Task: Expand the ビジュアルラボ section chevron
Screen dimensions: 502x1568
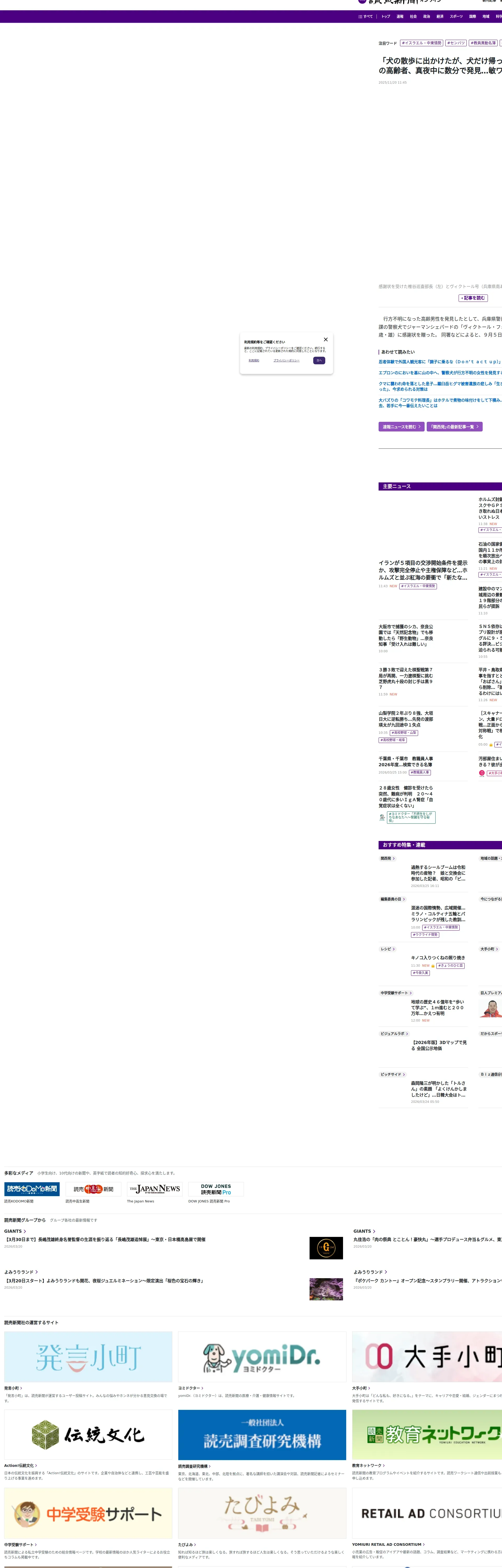Action: 408,1034
